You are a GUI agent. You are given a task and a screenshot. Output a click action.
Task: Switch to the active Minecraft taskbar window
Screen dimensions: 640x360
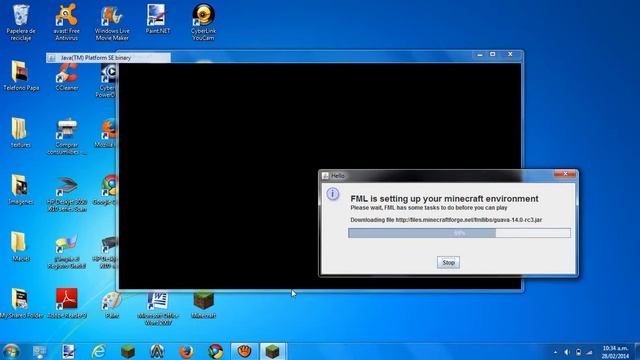click(x=273, y=351)
